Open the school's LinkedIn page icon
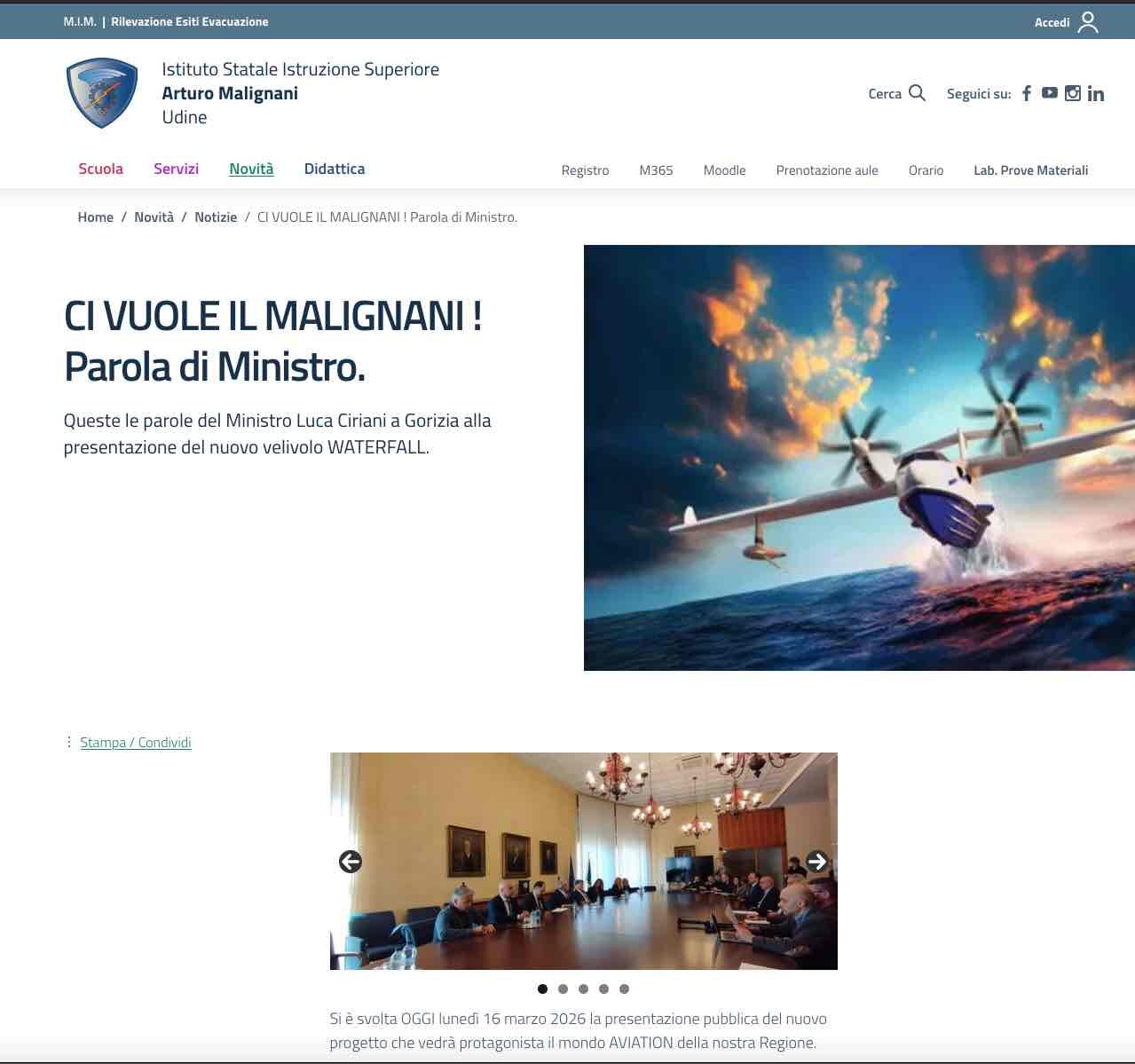 [x=1096, y=94]
